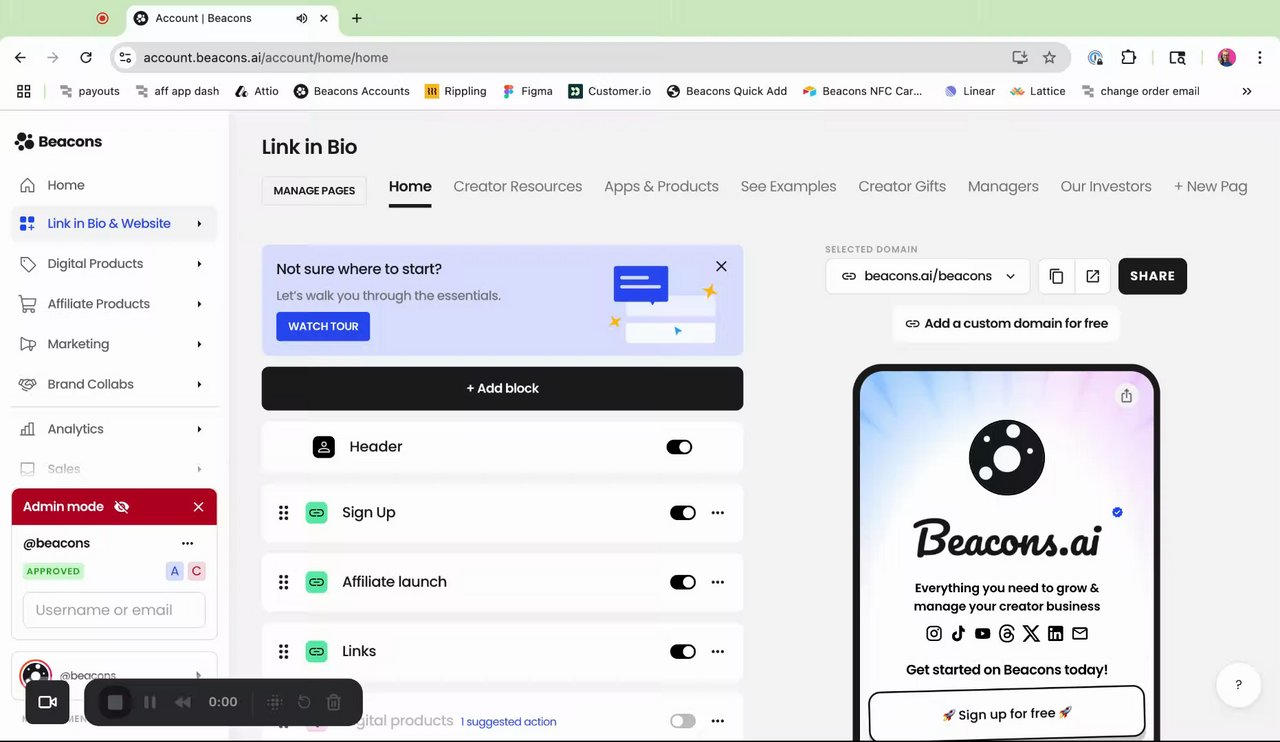
Task: Toggle the Affiliate launch block switch
Action: [683, 582]
